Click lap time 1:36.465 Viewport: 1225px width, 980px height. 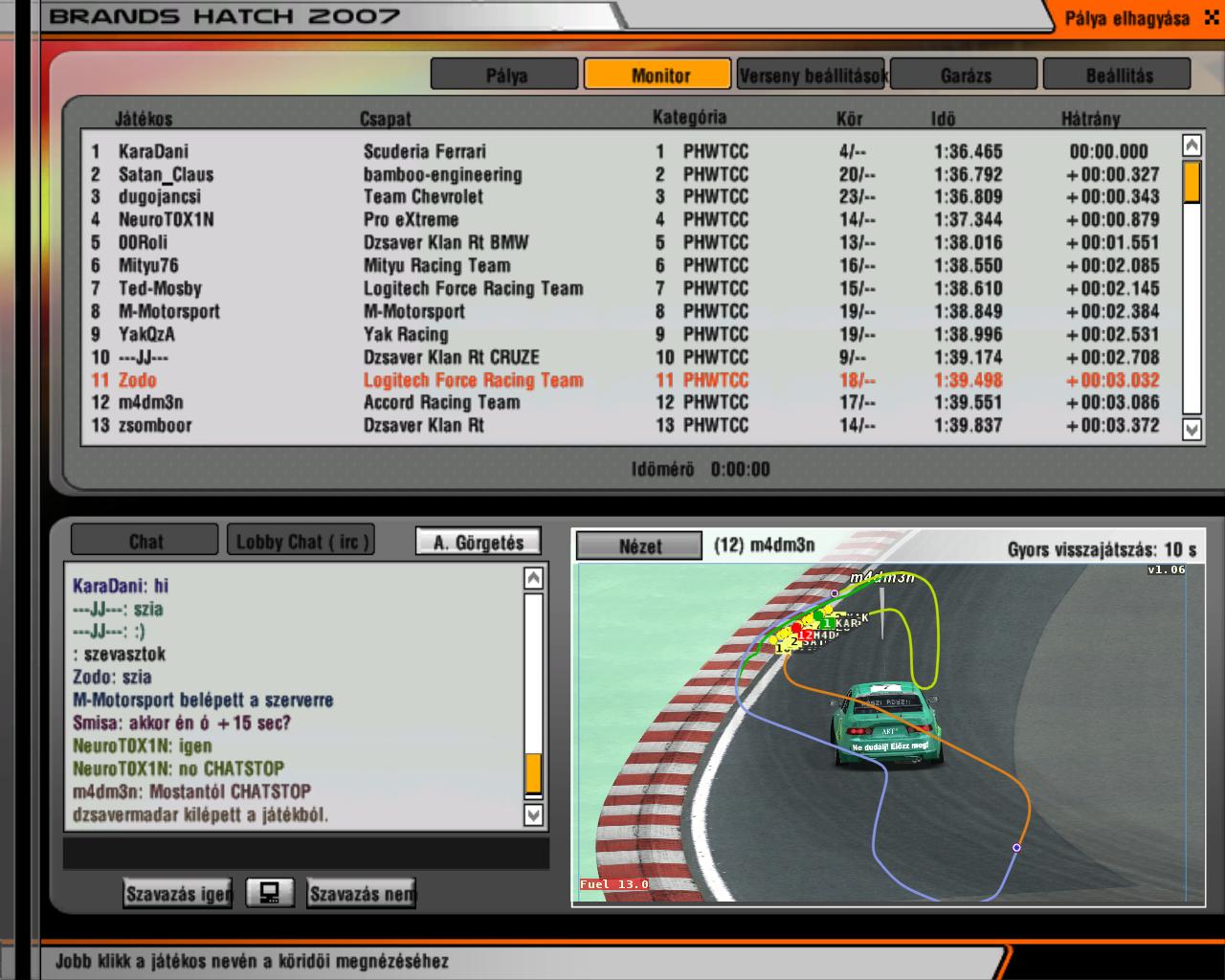pyautogui.click(x=968, y=151)
